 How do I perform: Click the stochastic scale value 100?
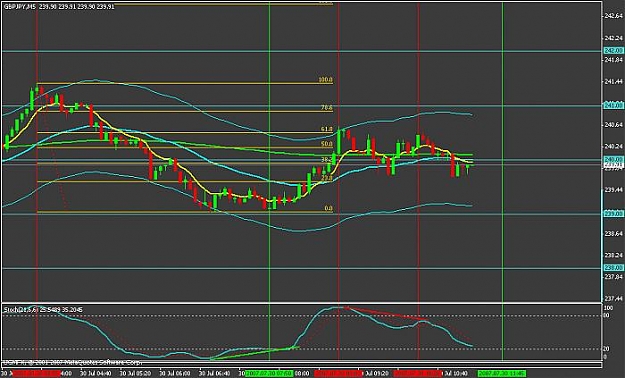pyautogui.click(x=608, y=308)
